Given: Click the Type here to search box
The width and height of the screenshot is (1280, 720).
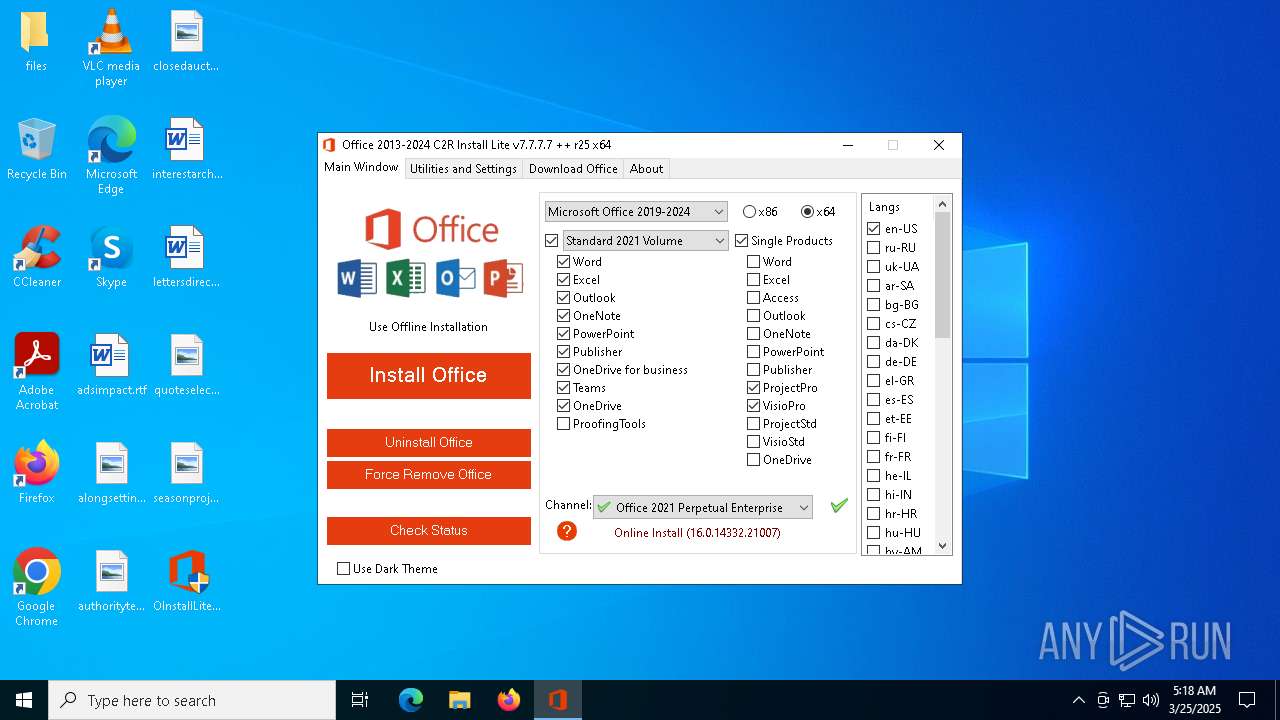Looking at the screenshot, I should [x=192, y=700].
